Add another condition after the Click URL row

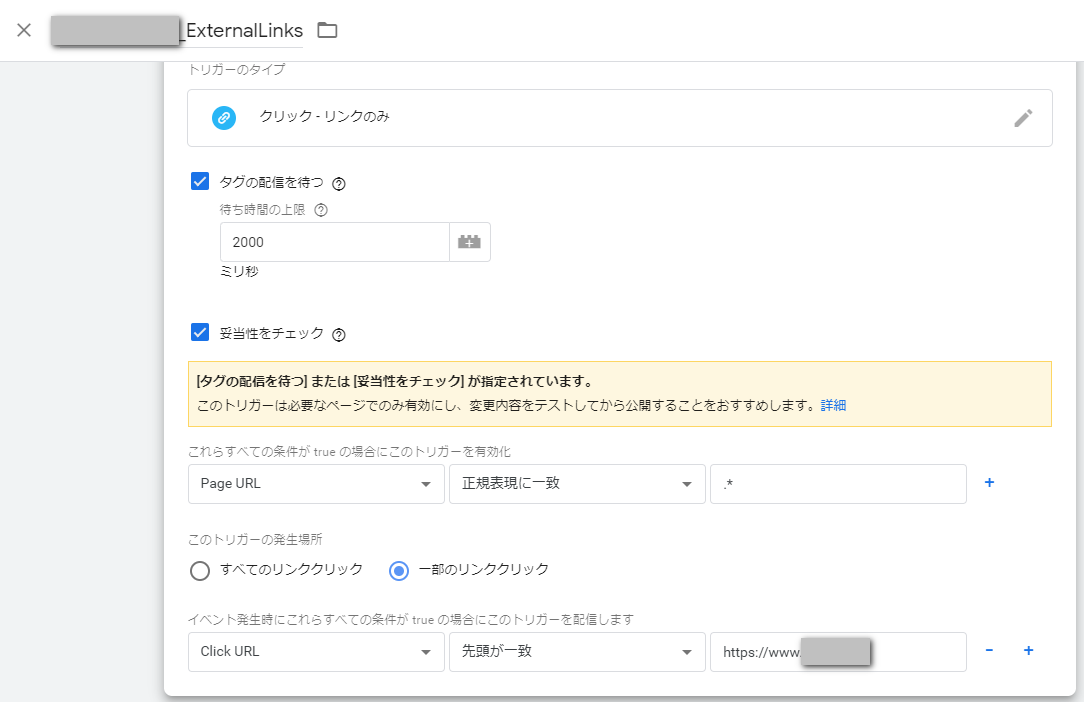click(x=1027, y=651)
